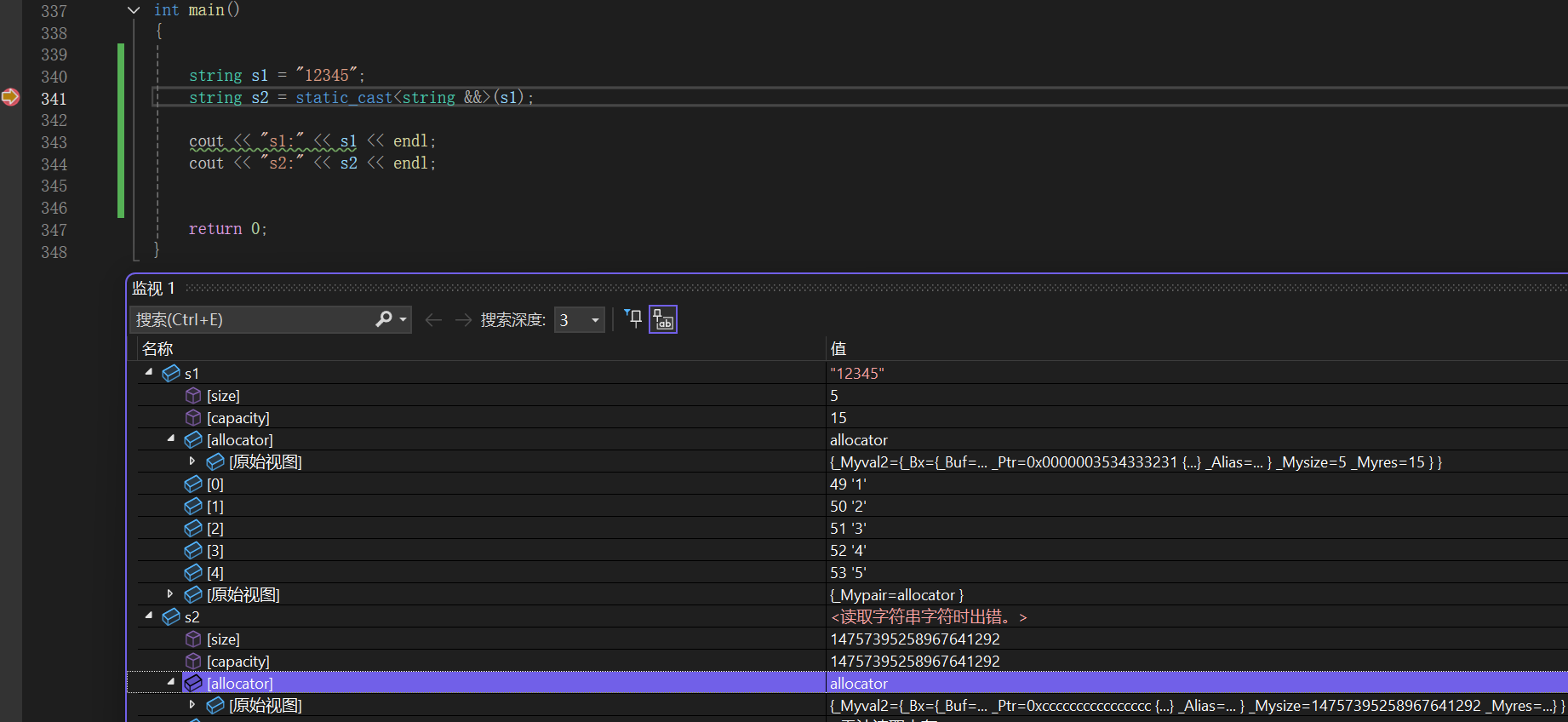The image size is (1568, 722).
Task: Click the s2 [capacity] cube icon
Action: pyautogui.click(x=193, y=661)
